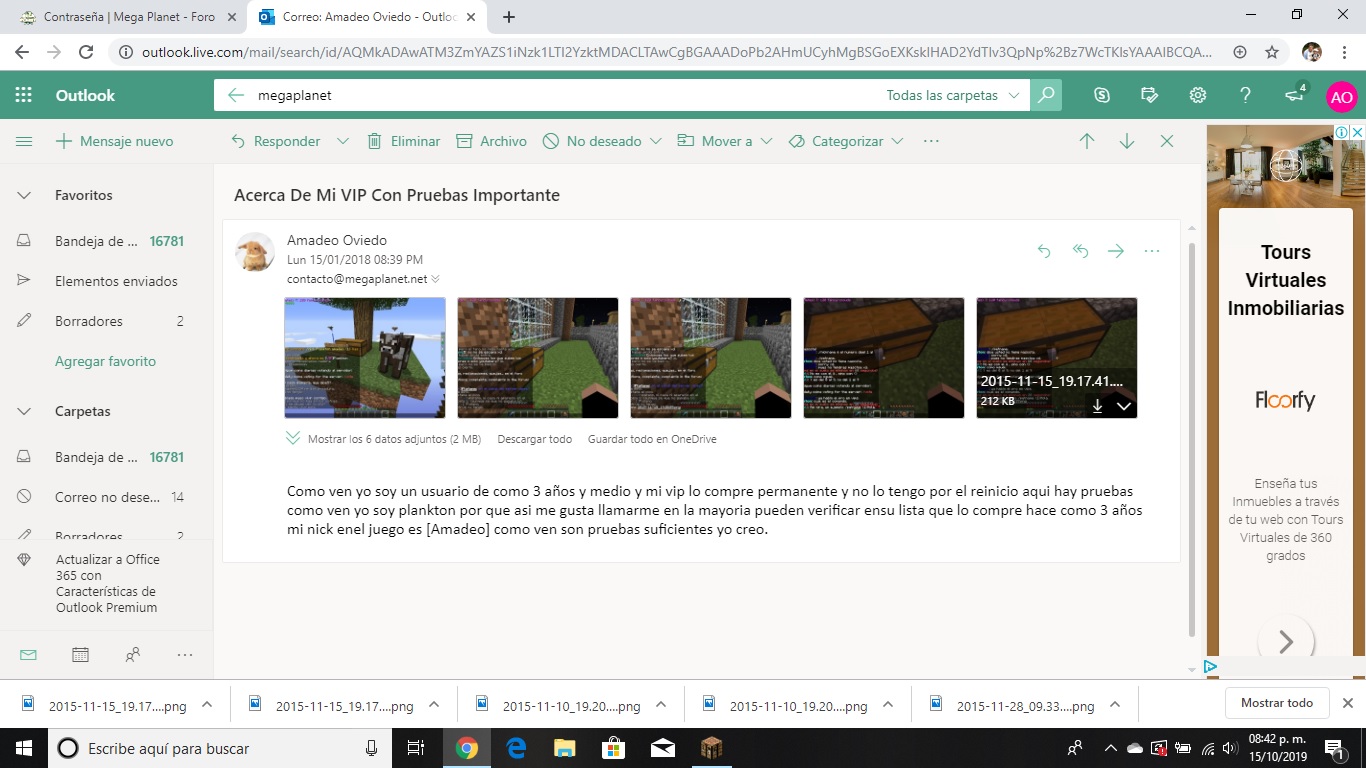The width and height of the screenshot is (1366, 768).
Task: Open the announcements megaphone icon
Action: coord(1294,96)
